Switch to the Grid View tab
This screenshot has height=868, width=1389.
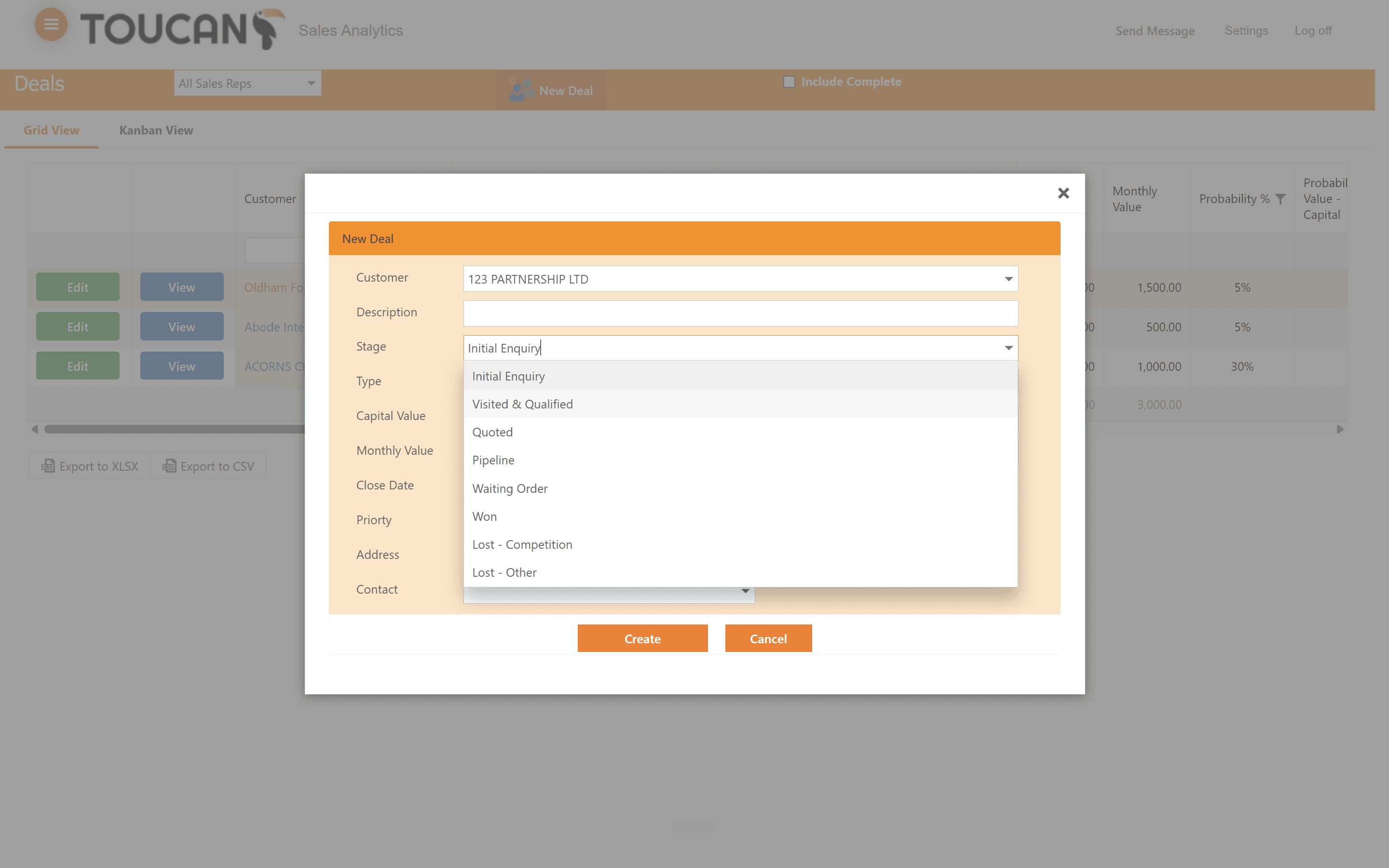51,130
